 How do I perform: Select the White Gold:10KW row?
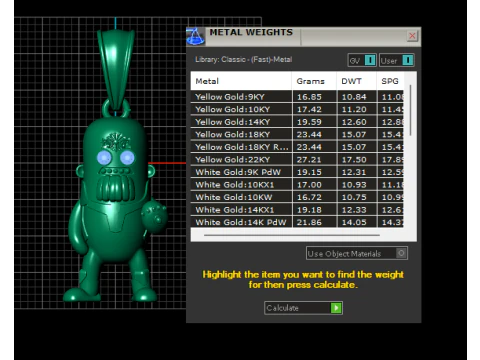point(297,197)
